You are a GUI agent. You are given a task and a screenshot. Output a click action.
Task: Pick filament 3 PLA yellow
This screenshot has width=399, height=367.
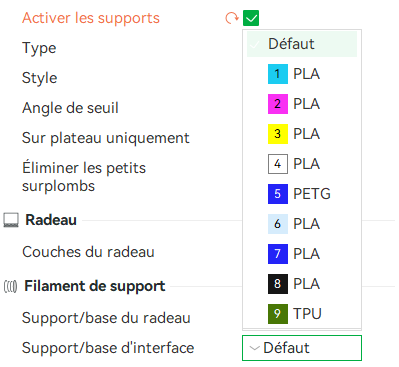[x=302, y=134]
